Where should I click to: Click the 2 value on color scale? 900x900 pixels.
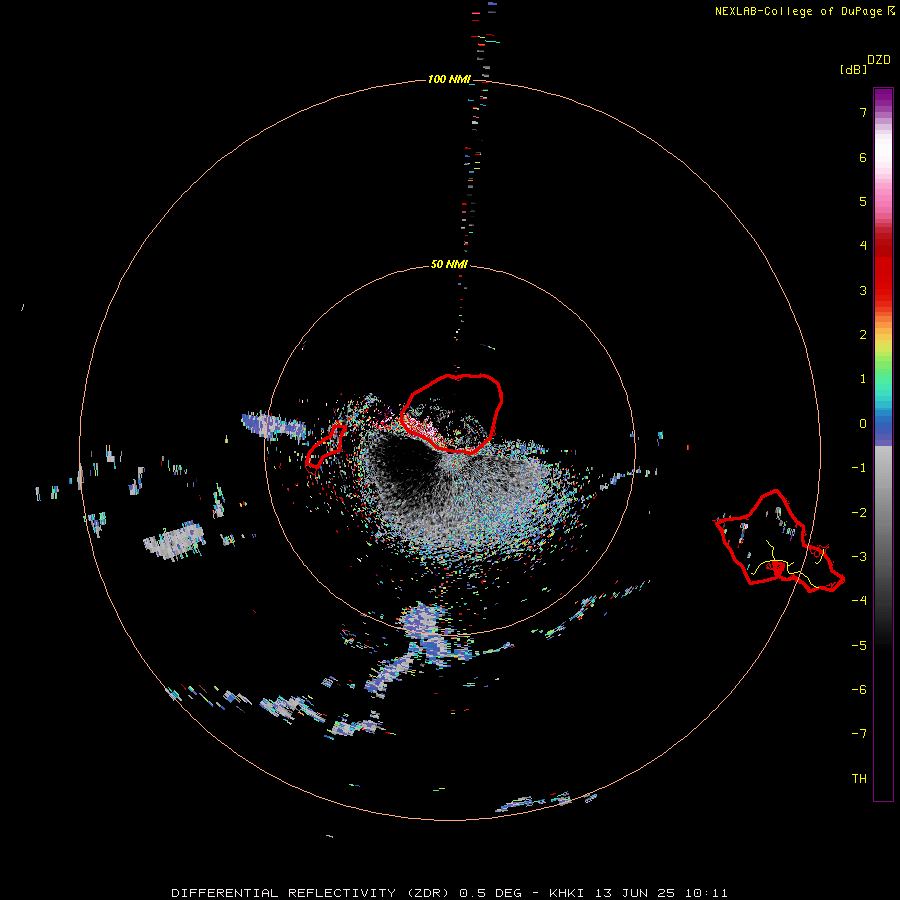(x=863, y=335)
